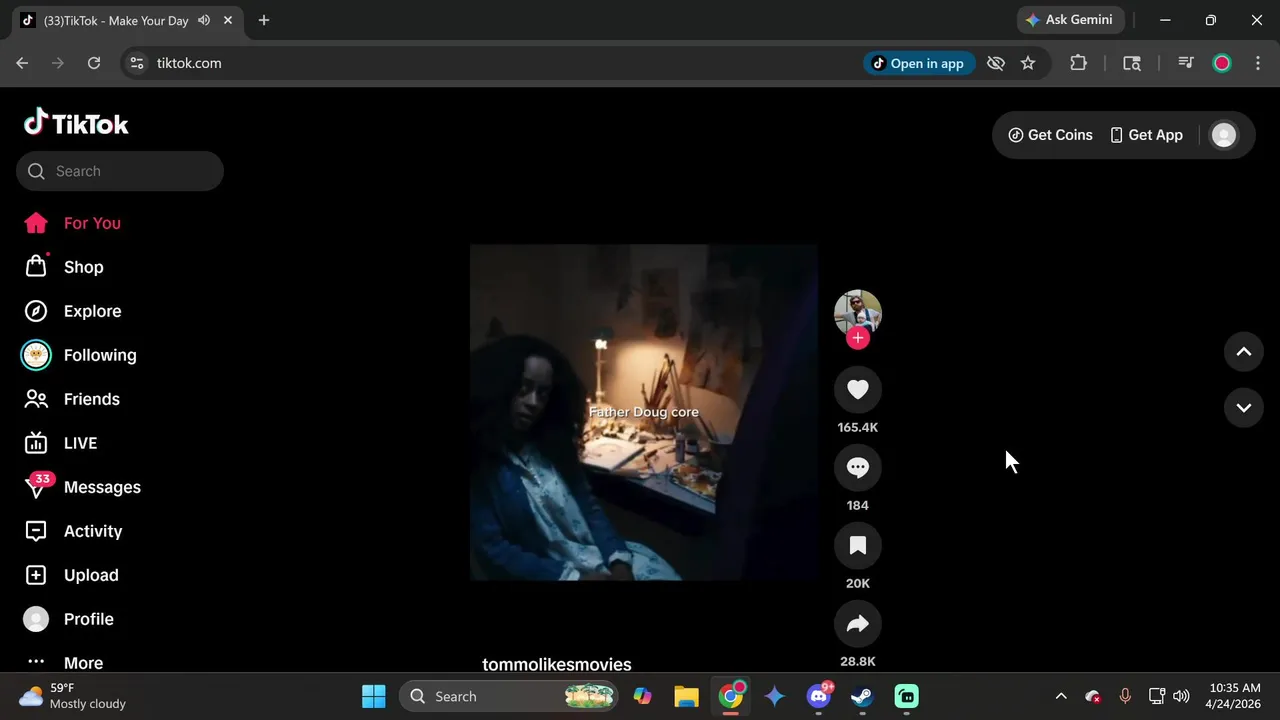Share the video via arrow icon
Screen dimensions: 1280x720
point(858,624)
